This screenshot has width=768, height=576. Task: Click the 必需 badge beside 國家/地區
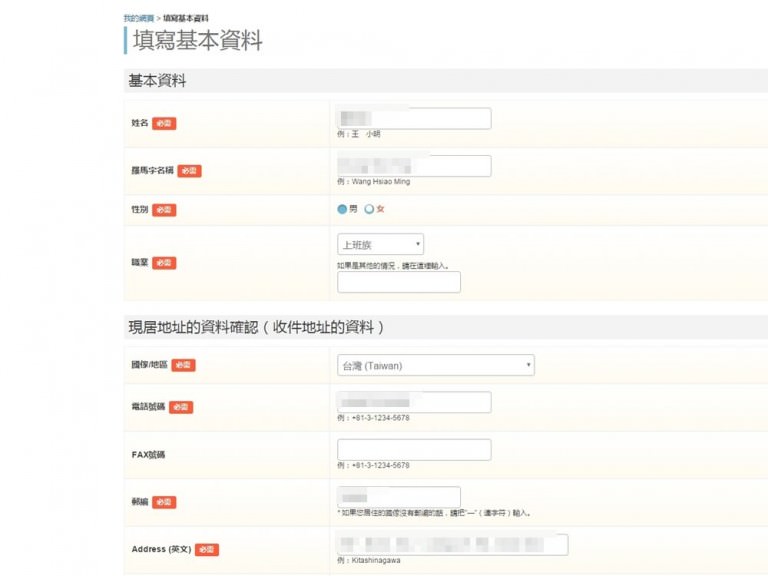coord(183,365)
